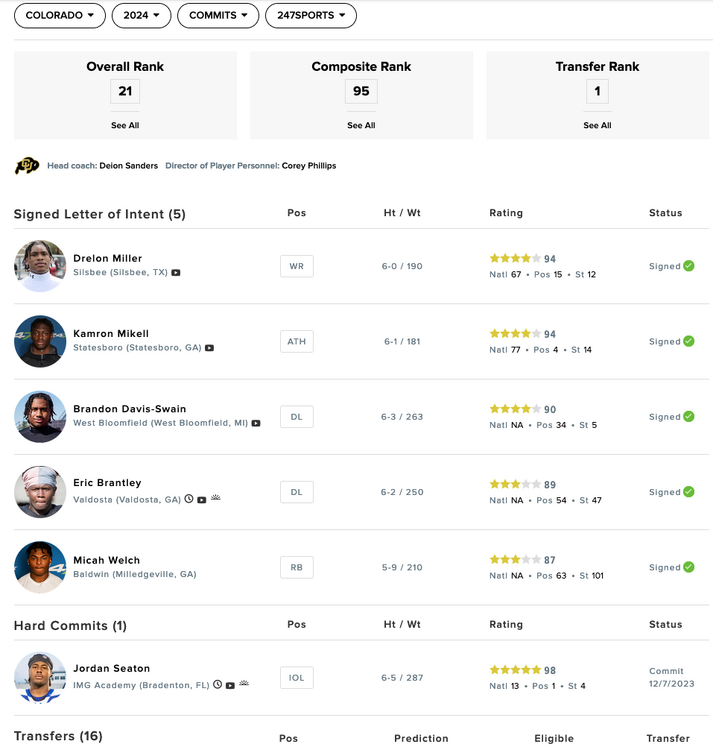Click the green signed checkmark for Micah Welch

point(688,567)
